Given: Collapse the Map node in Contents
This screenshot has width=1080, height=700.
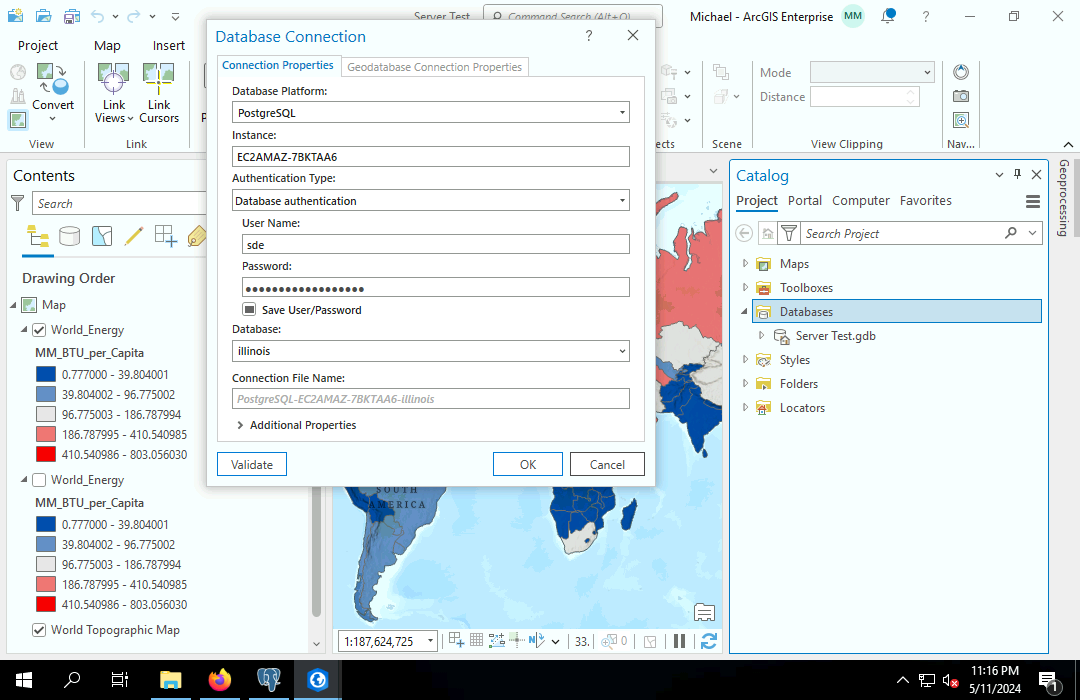Looking at the screenshot, I should pyautogui.click(x=13, y=305).
